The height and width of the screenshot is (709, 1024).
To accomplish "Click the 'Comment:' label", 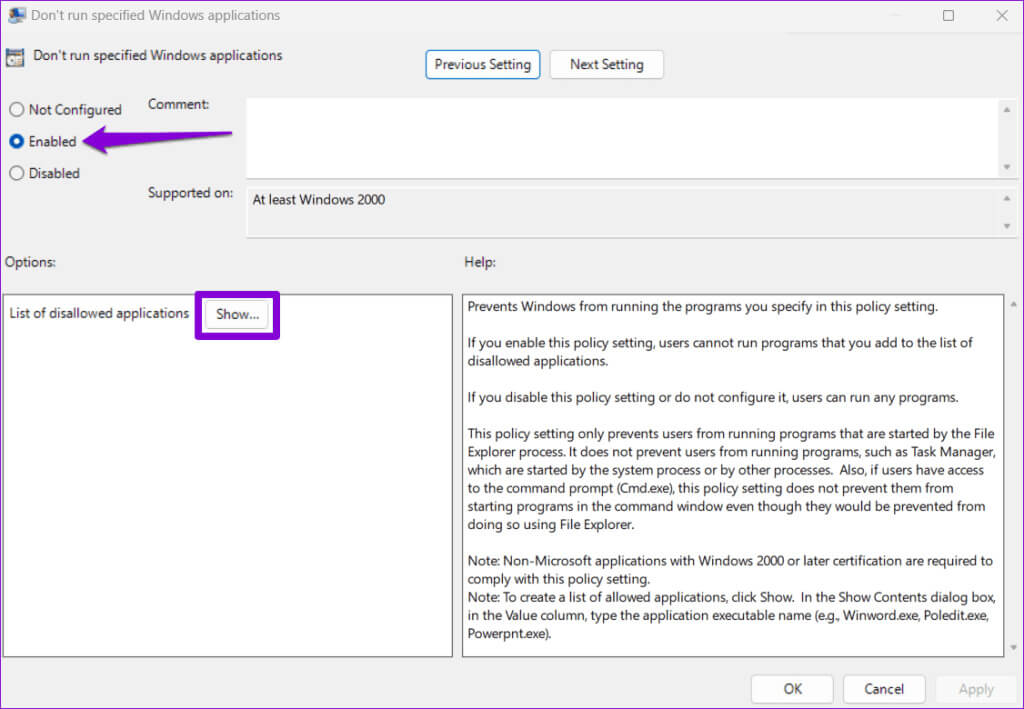I will 178,104.
